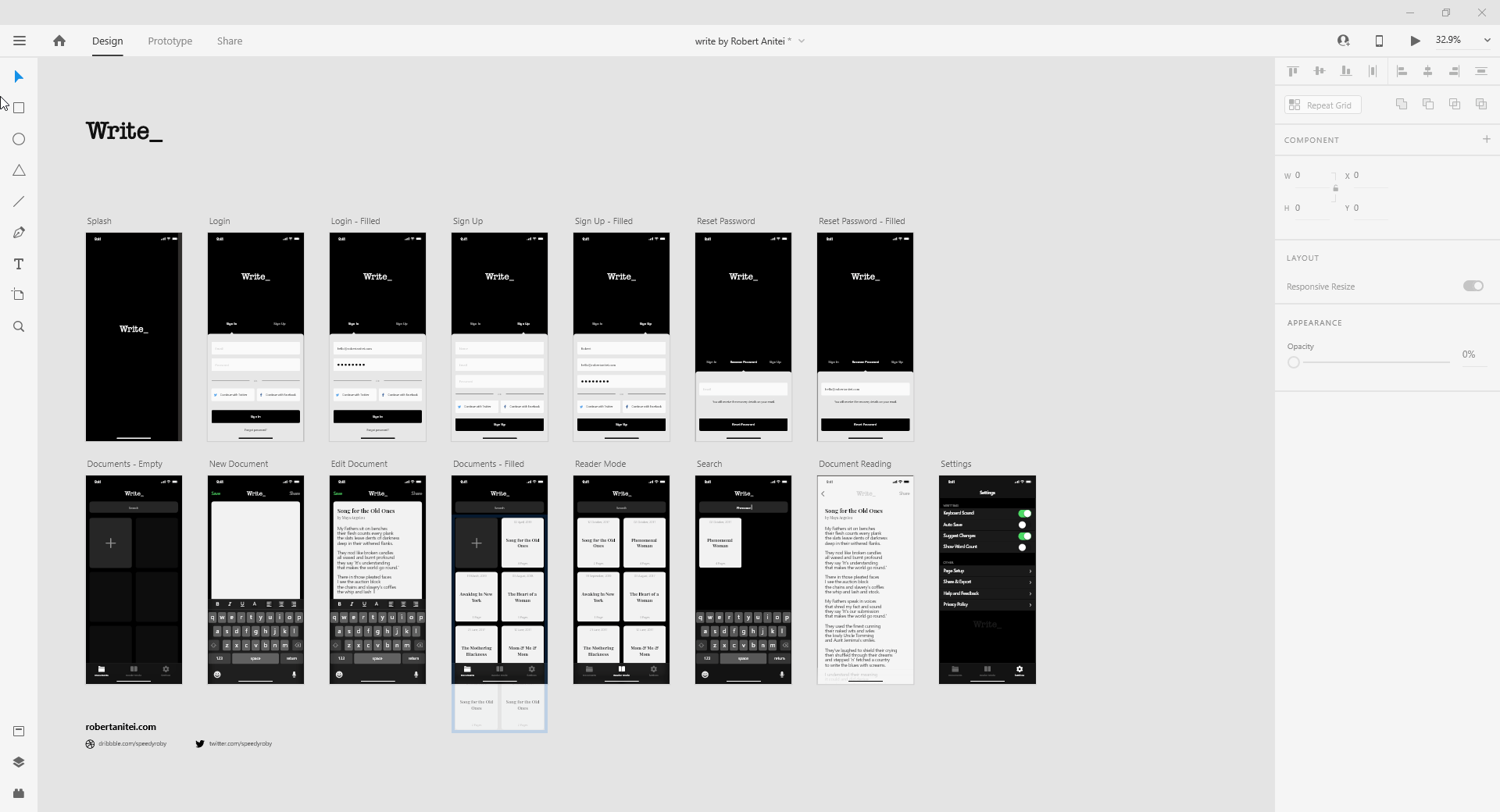Select the Rectangle tool

pos(19,108)
